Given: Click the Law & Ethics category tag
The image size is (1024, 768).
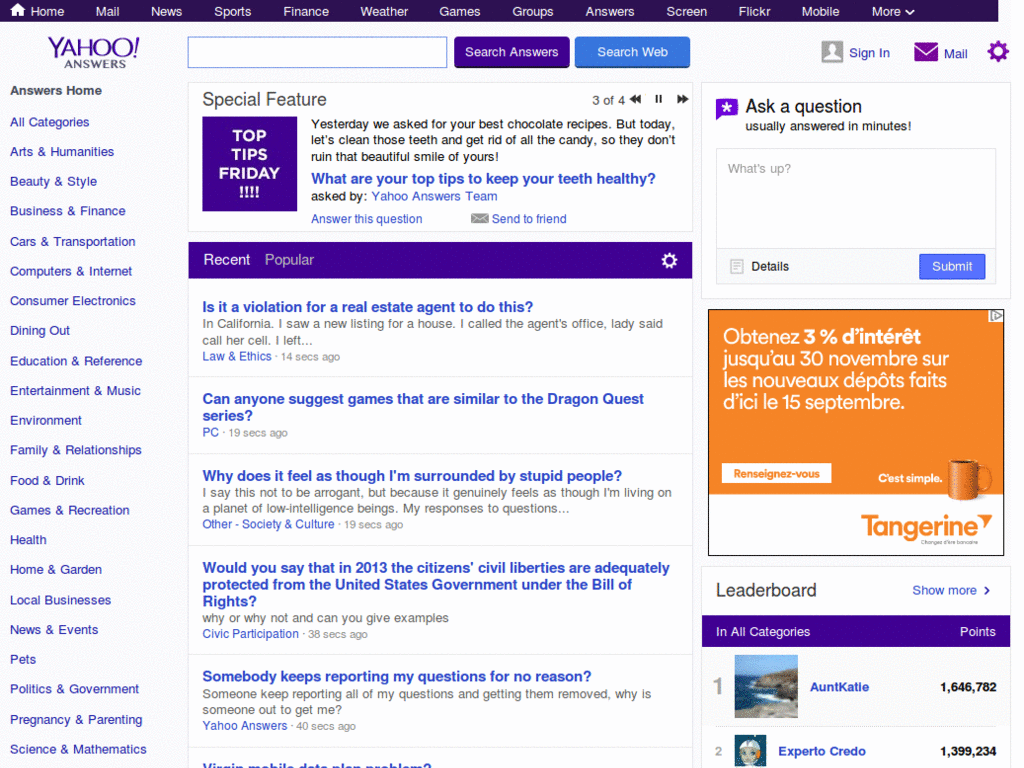Looking at the screenshot, I should pyautogui.click(x=237, y=357).
